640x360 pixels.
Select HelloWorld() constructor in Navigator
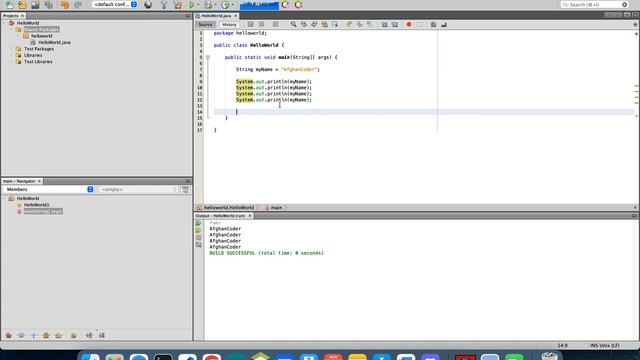click(36, 205)
